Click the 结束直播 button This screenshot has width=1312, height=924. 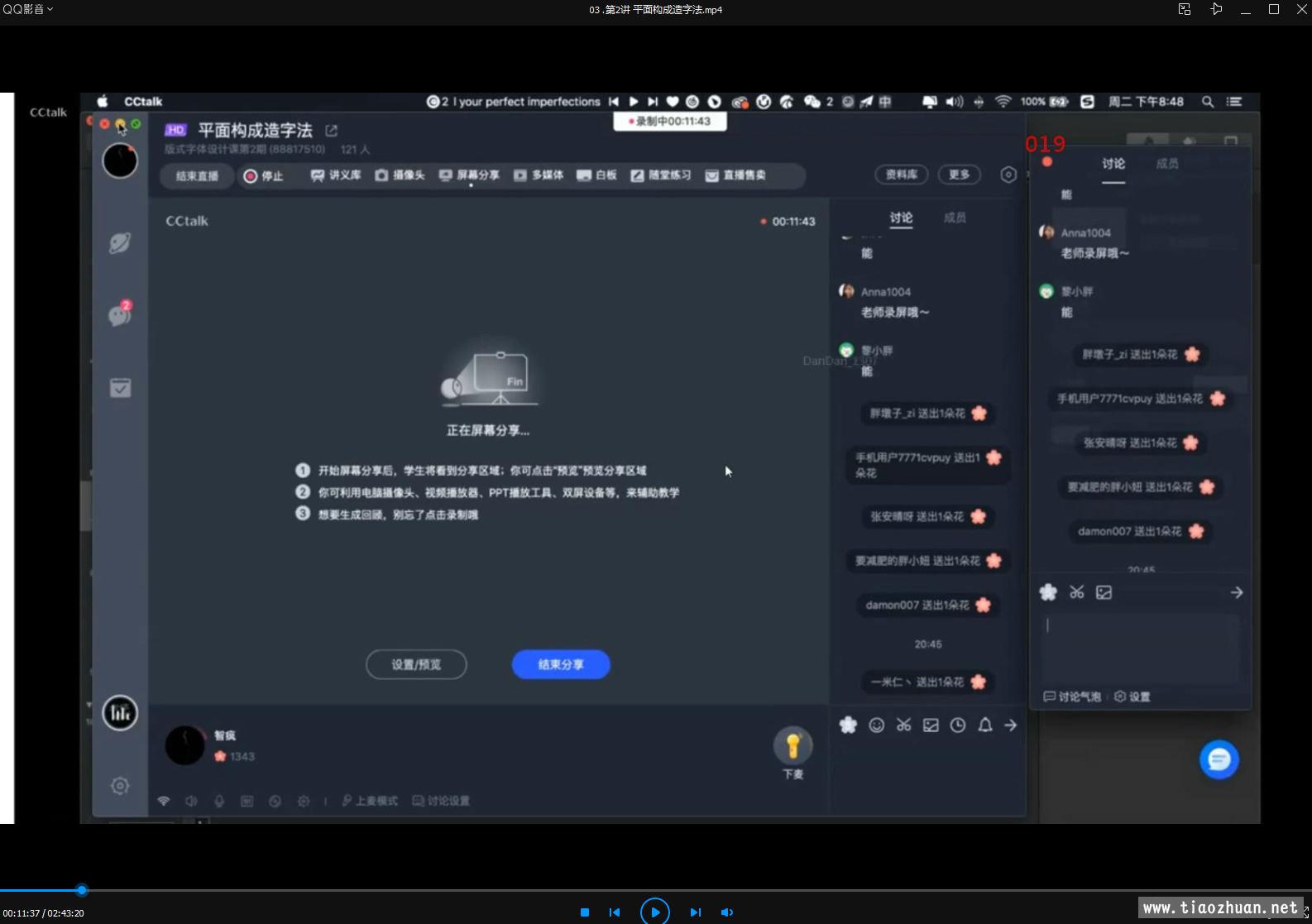click(x=197, y=175)
